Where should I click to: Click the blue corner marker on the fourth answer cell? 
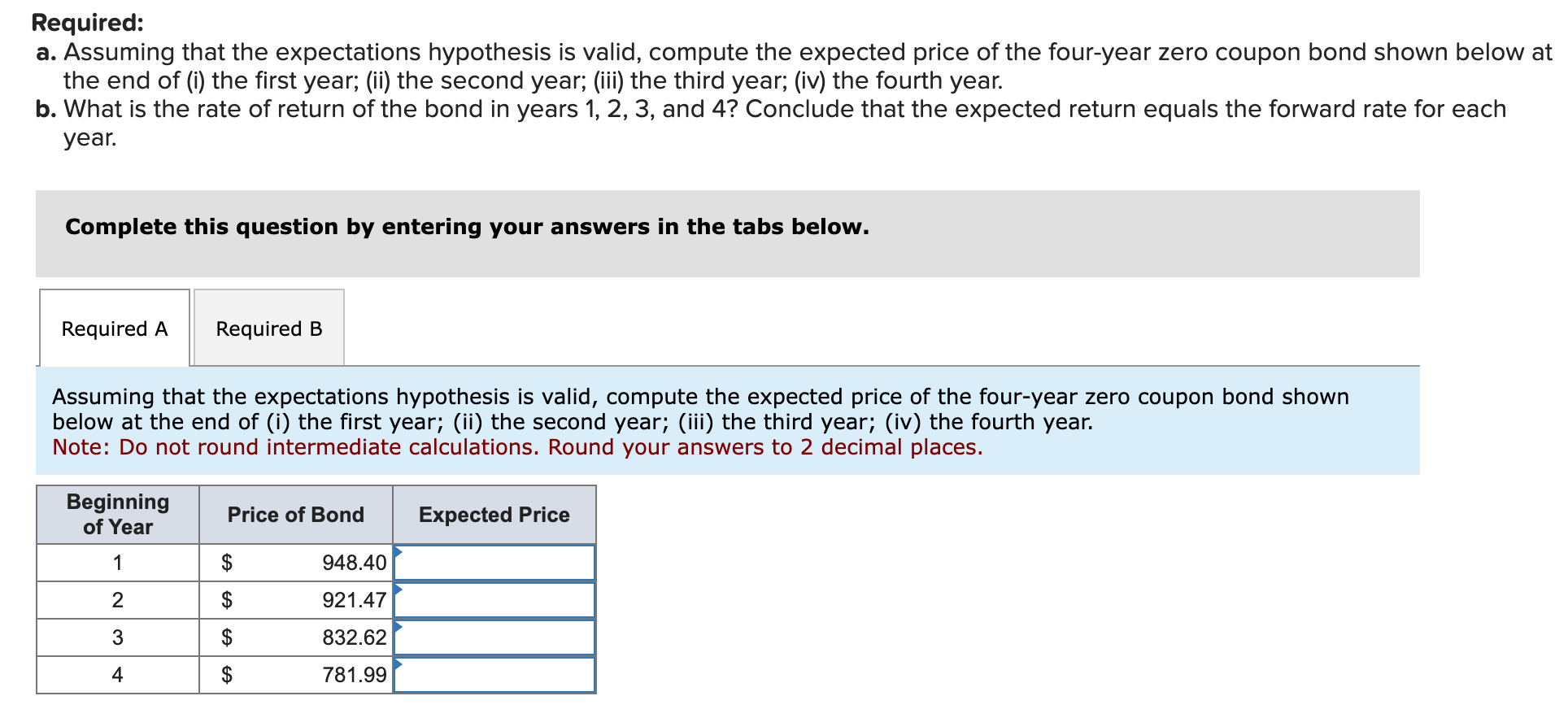[x=399, y=663]
